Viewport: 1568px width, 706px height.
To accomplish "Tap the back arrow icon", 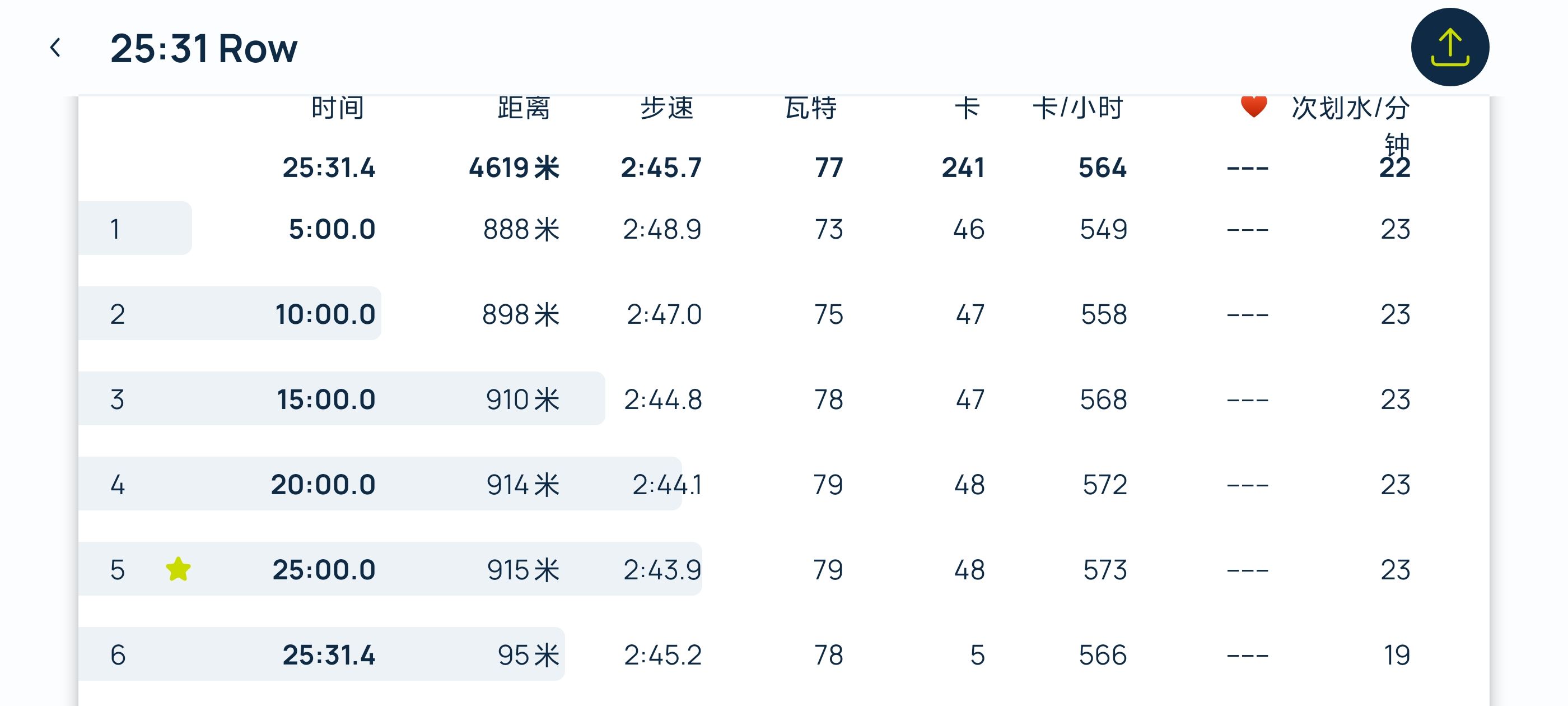I will tap(55, 48).
